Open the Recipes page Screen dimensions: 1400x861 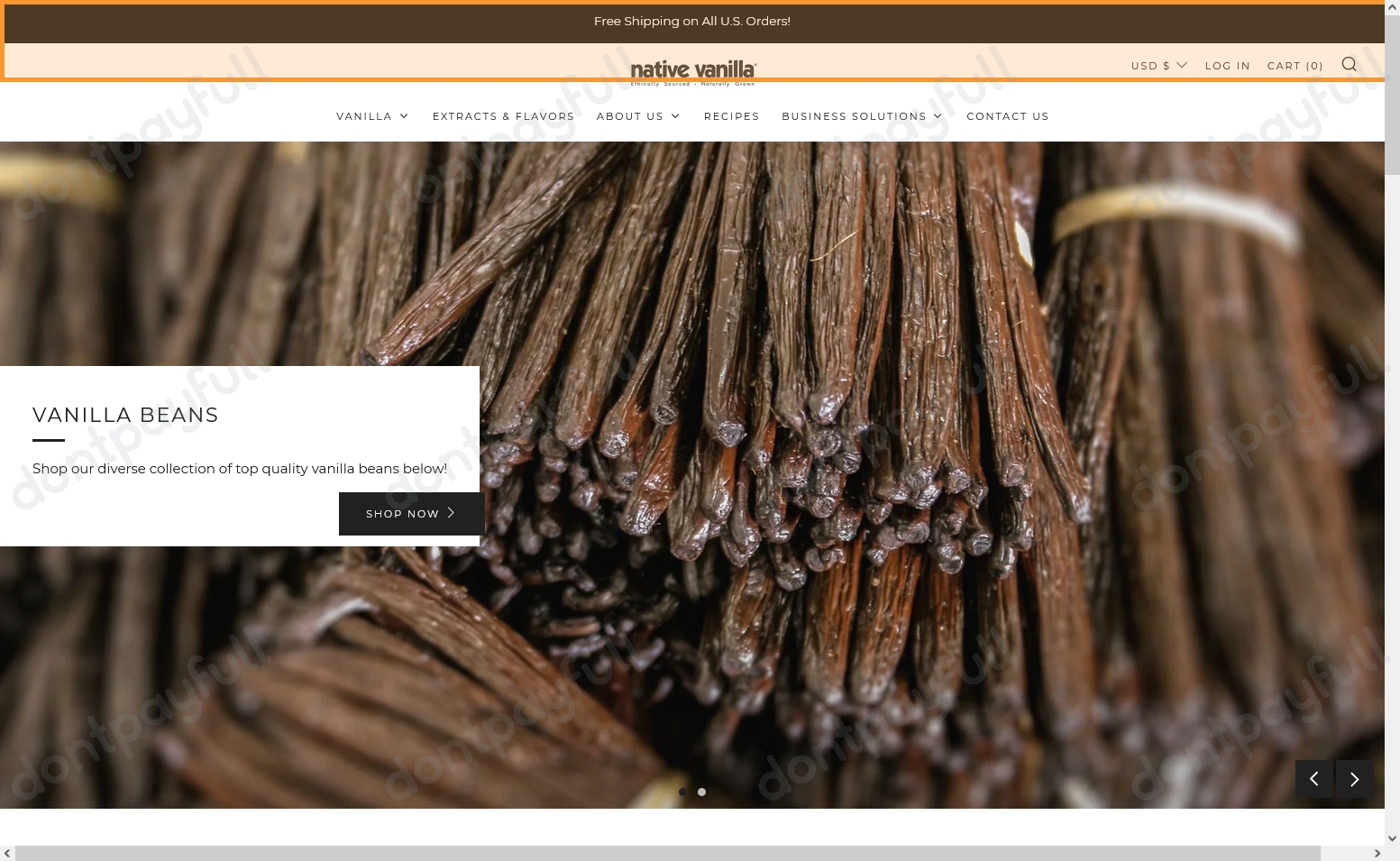(731, 116)
